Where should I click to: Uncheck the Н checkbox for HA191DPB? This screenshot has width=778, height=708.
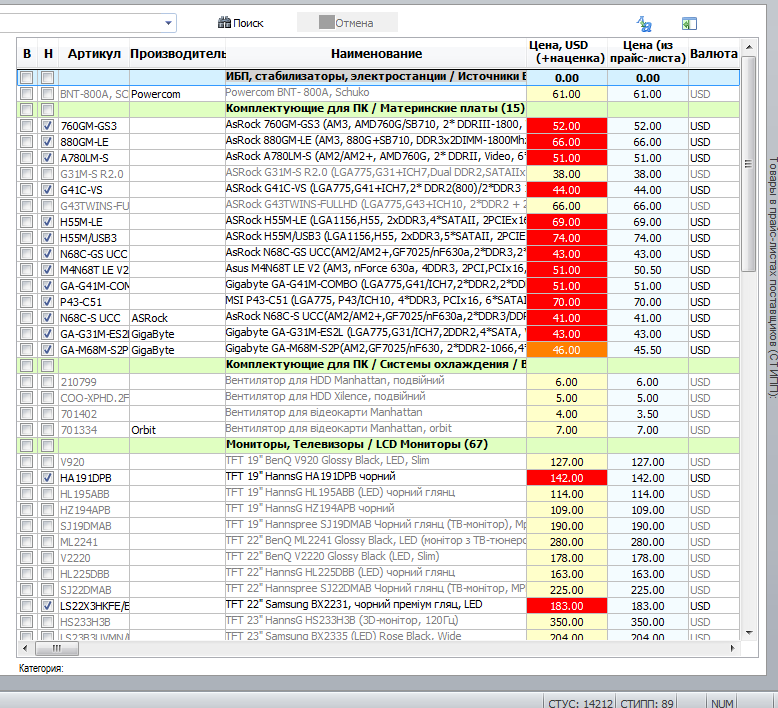coord(48,478)
